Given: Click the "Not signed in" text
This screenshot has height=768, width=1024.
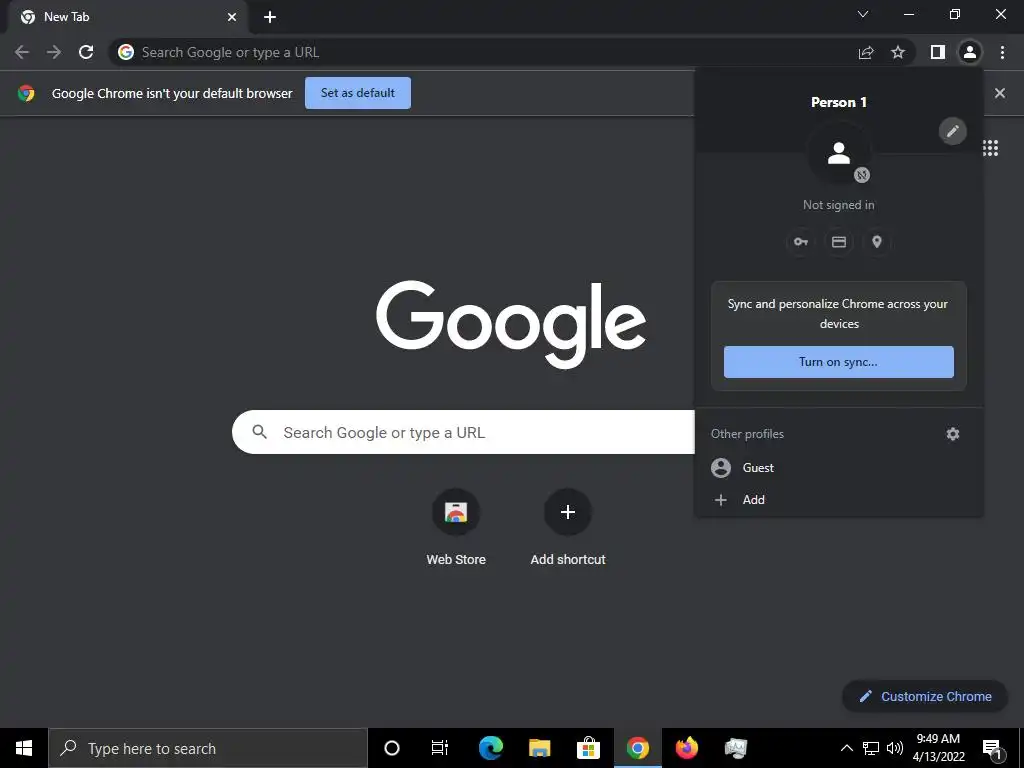Looking at the screenshot, I should pyautogui.click(x=839, y=205).
